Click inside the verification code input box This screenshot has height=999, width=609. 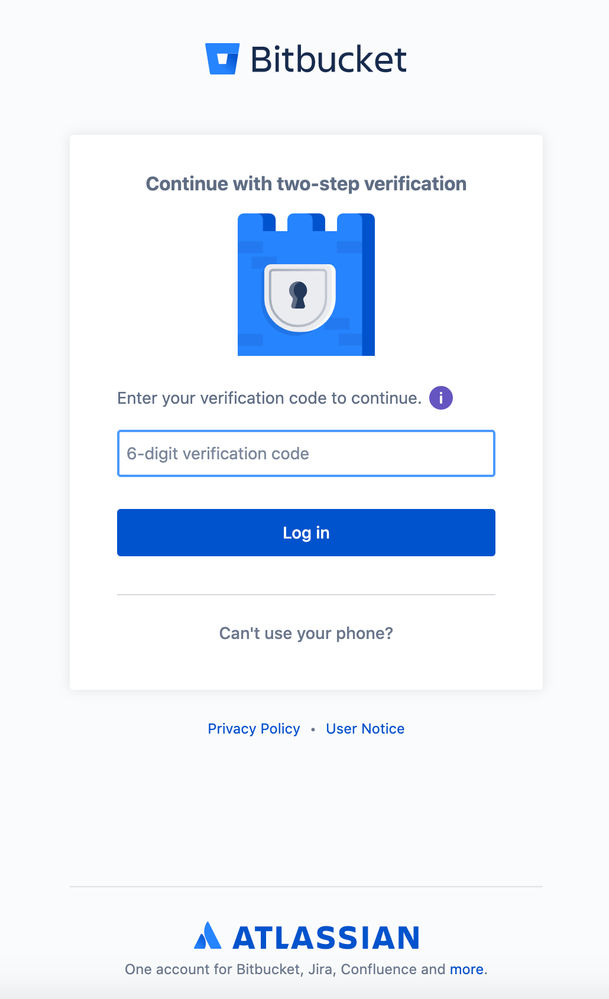tap(305, 453)
